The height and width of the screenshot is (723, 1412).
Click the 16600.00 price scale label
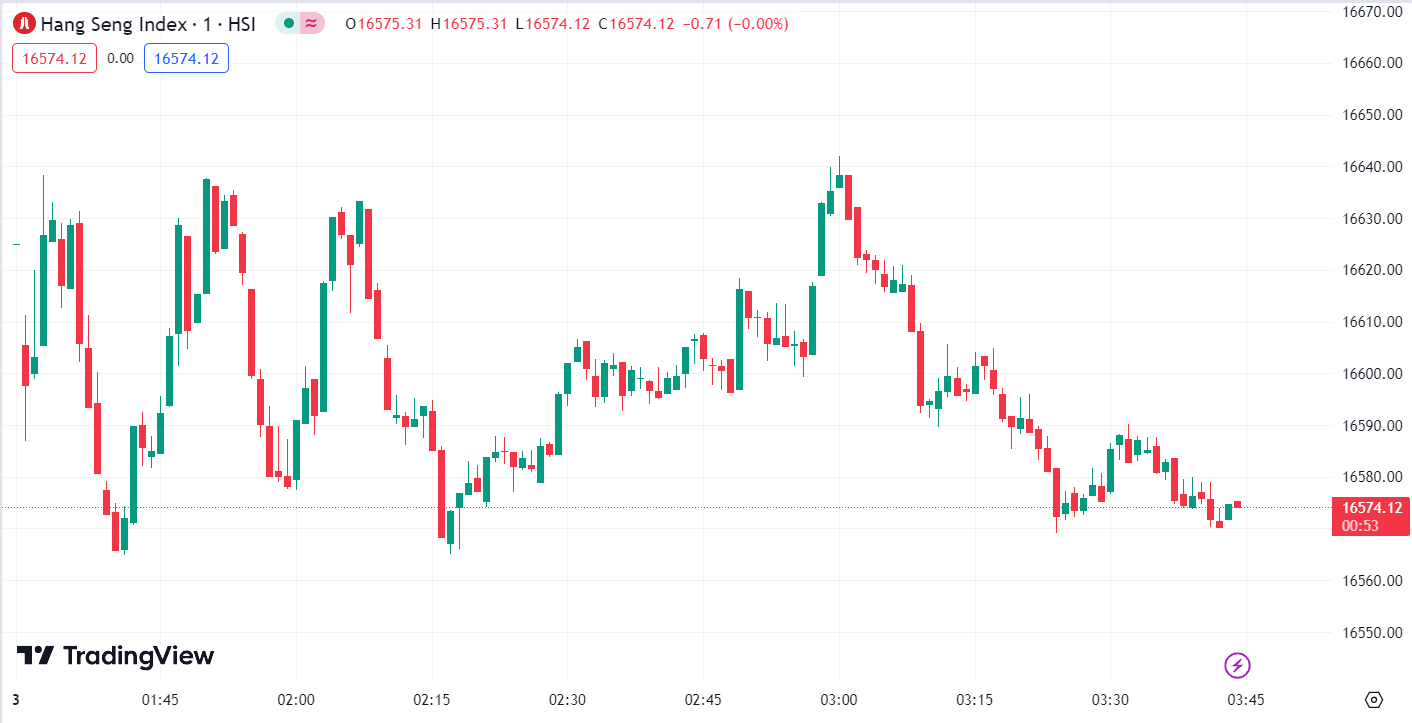point(1371,374)
